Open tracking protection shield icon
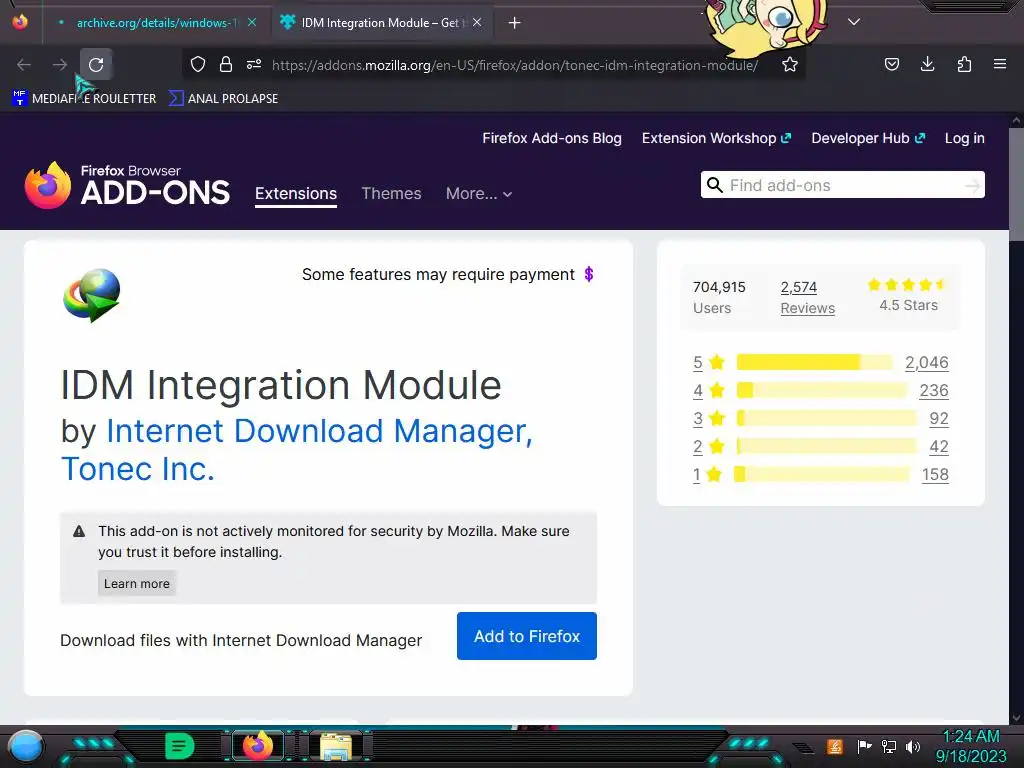 click(198, 65)
